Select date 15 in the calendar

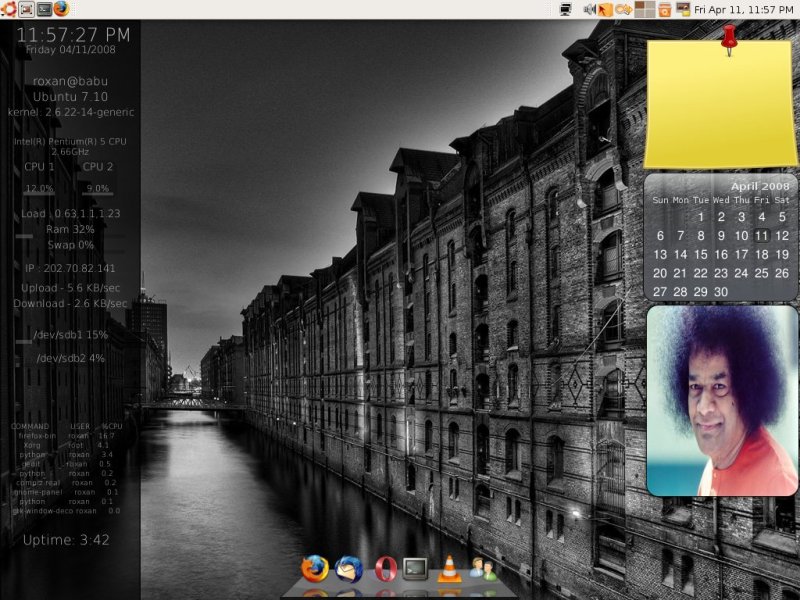pos(701,254)
